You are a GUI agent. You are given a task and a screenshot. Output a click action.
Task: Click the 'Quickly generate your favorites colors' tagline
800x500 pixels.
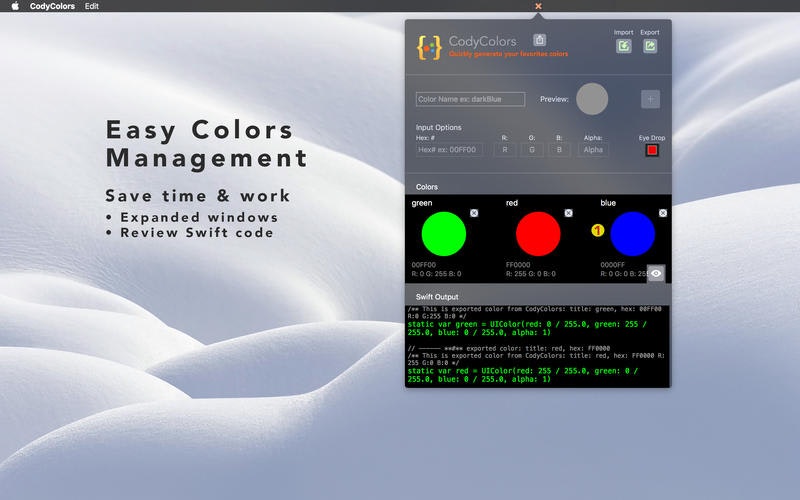pyautogui.click(x=508, y=54)
